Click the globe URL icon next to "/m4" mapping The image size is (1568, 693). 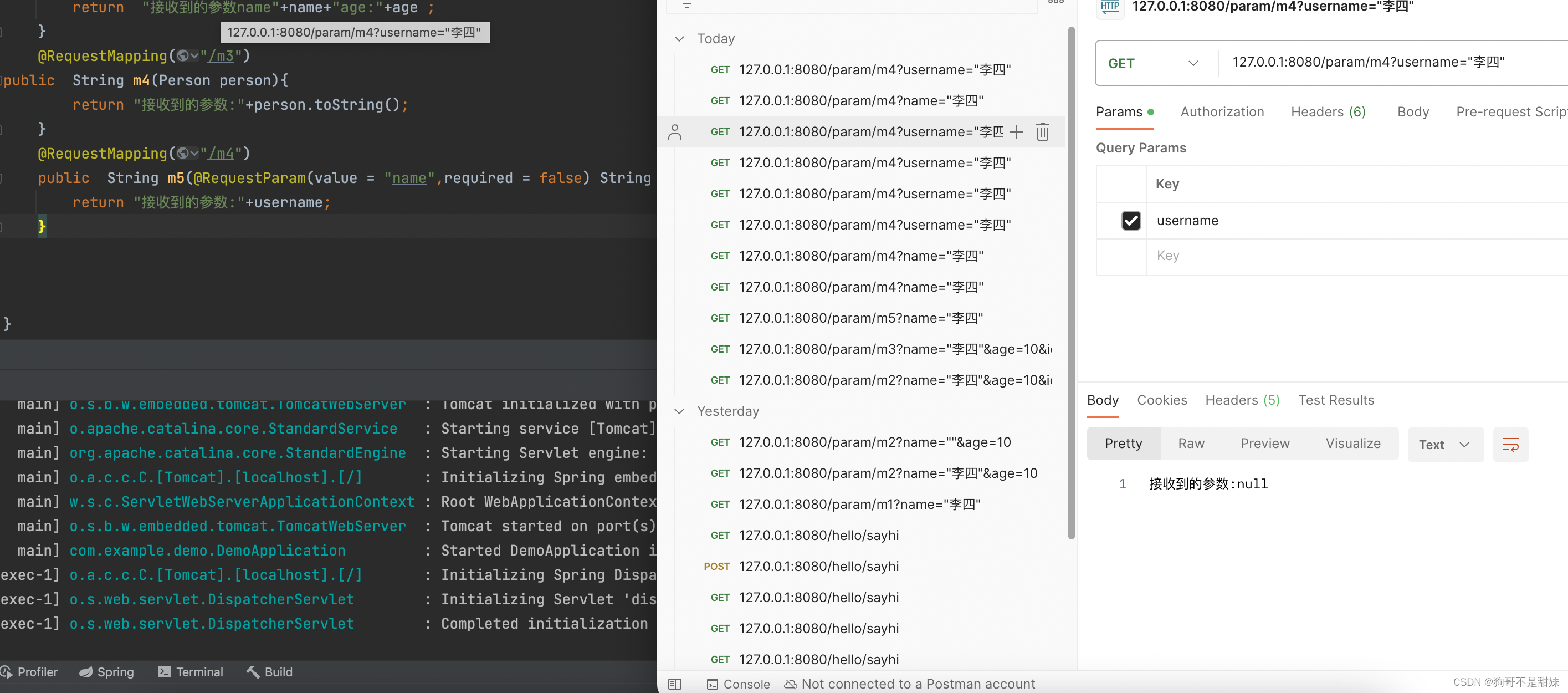point(187,154)
